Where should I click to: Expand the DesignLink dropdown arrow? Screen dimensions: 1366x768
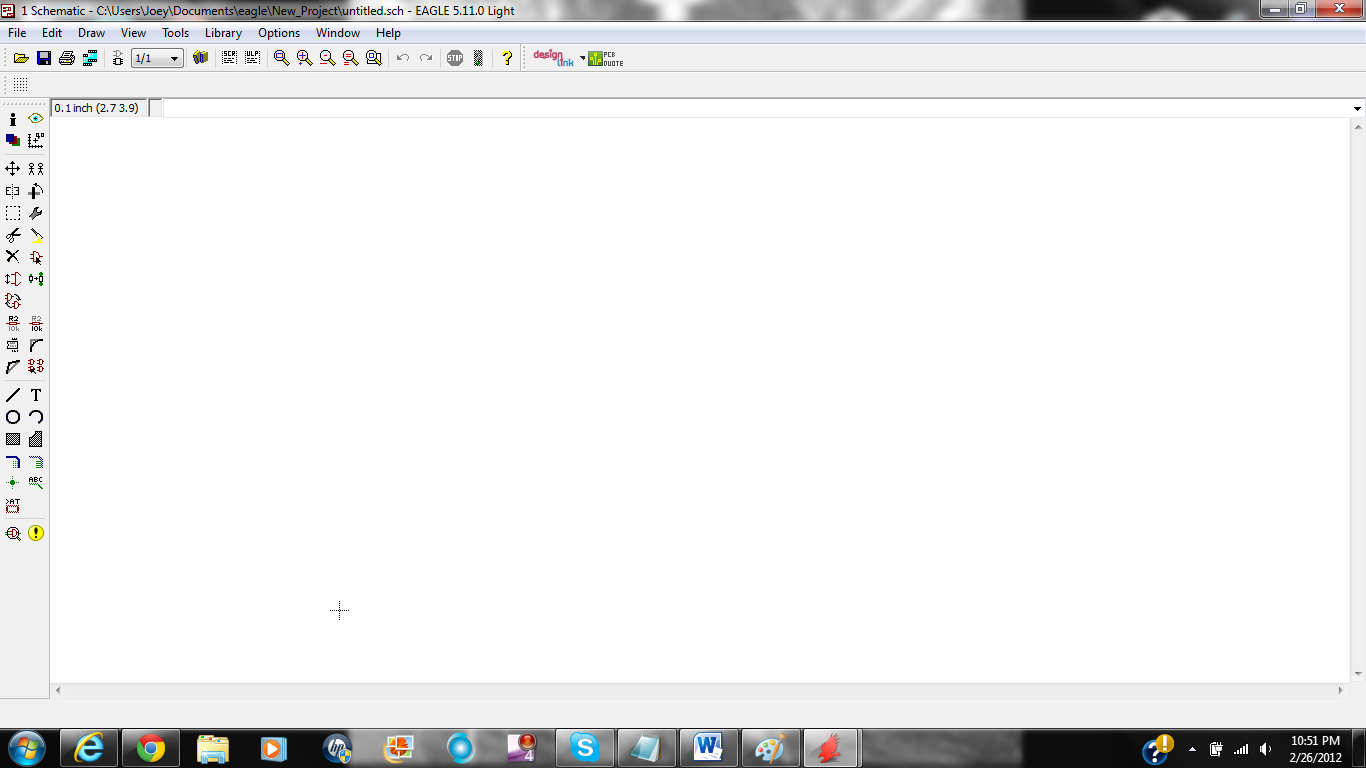pyautogui.click(x=582, y=58)
